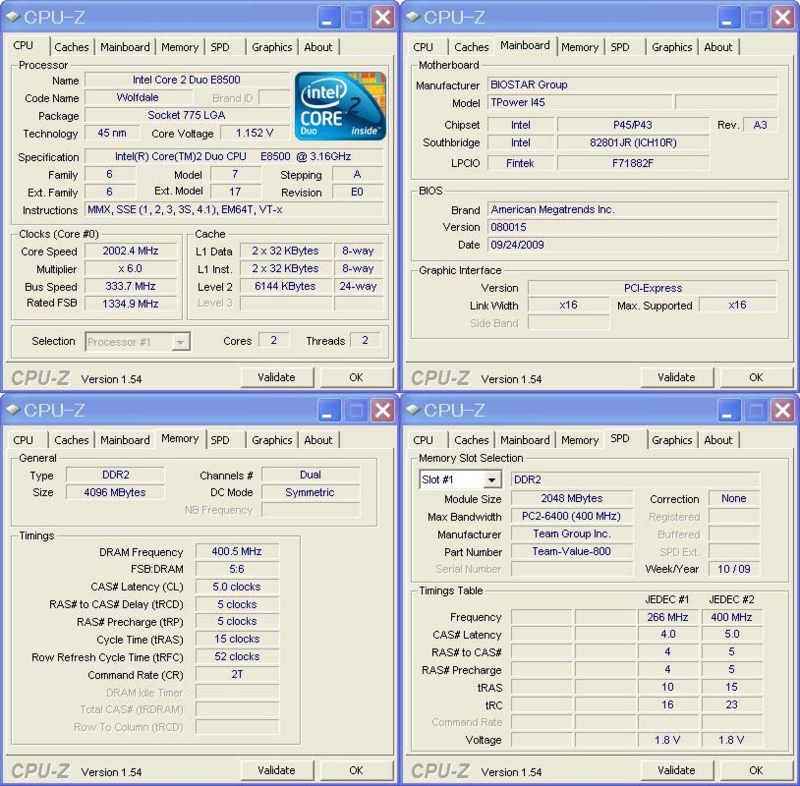Open Graphics tab in the CPU window
The image size is (800, 786).
point(272,47)
